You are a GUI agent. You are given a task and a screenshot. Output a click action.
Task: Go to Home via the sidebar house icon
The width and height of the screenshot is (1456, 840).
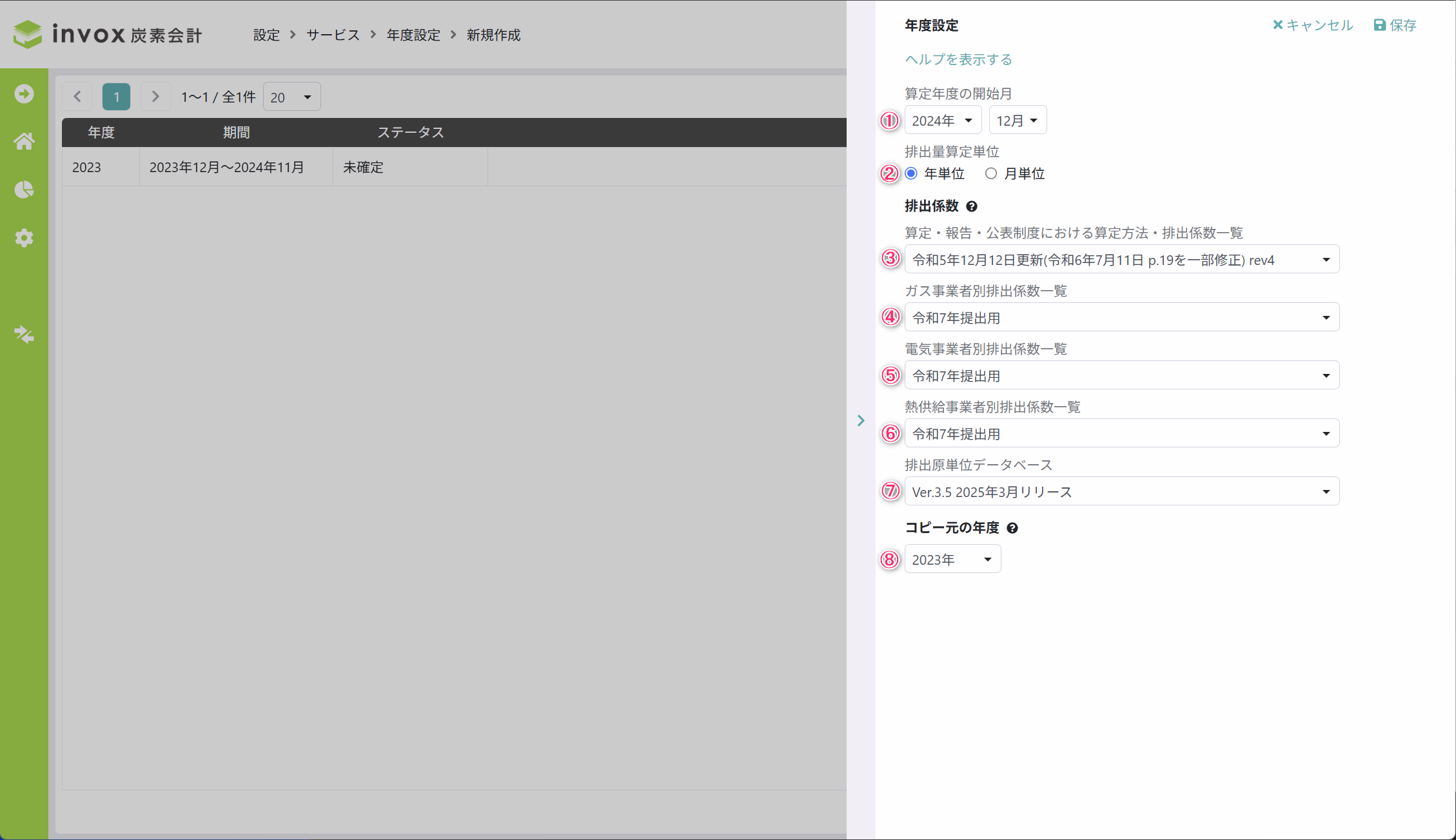(24, 141)
